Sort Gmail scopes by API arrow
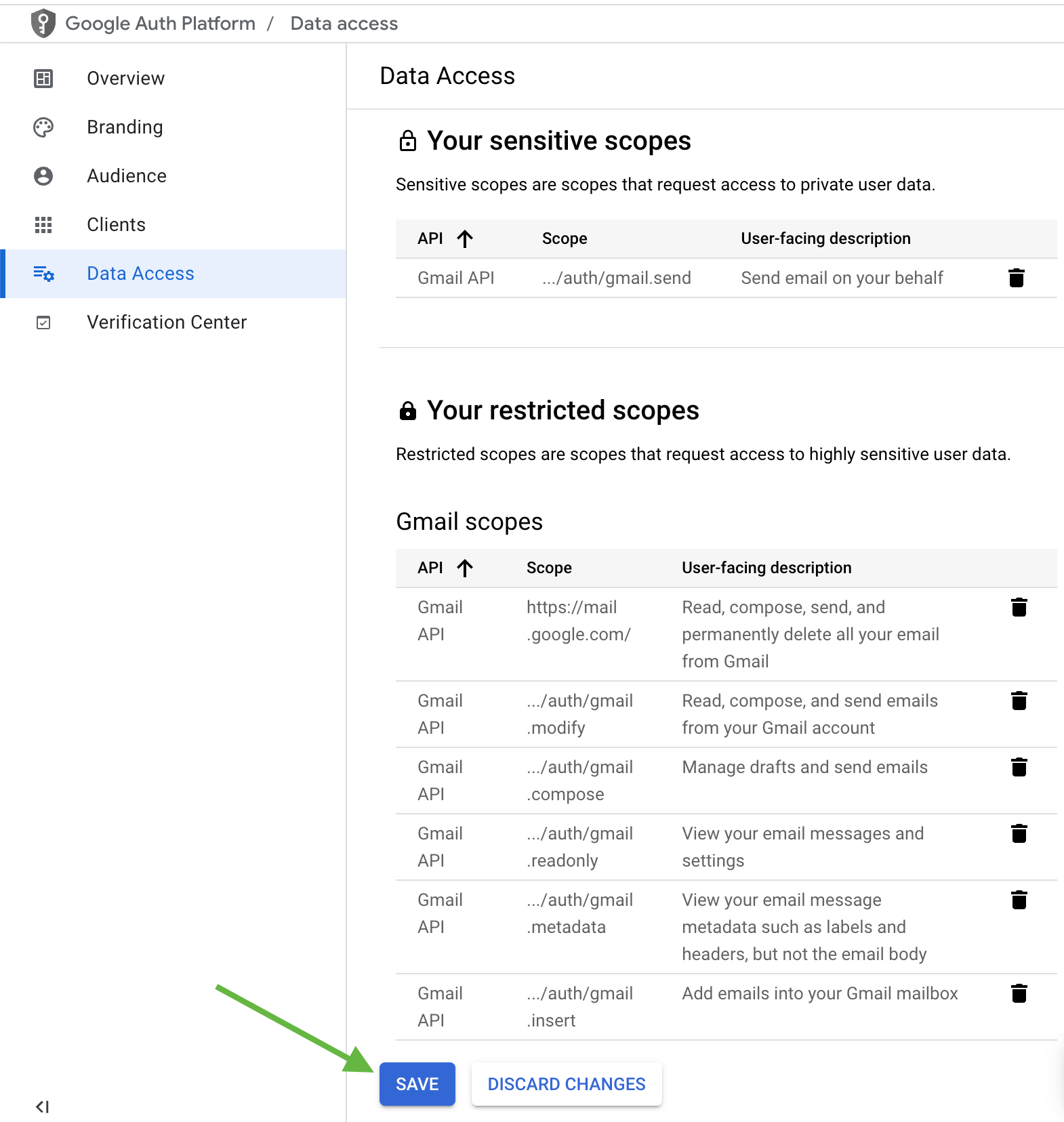Image resolution: width=1064 pixels, height=1122 pixels. pyautogui.click(x=465, y=568)
